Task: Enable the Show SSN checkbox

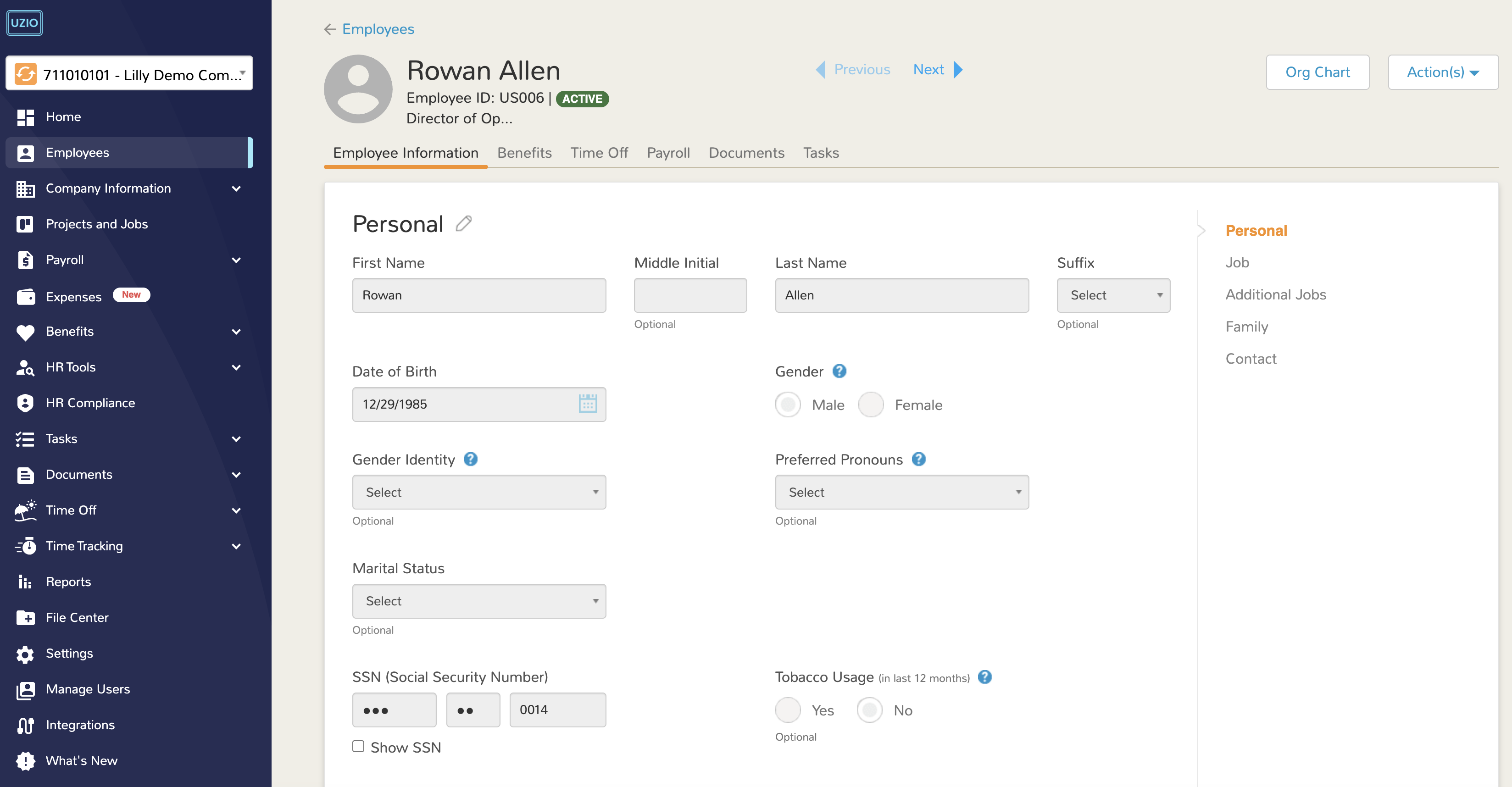Action: point(358,746)
